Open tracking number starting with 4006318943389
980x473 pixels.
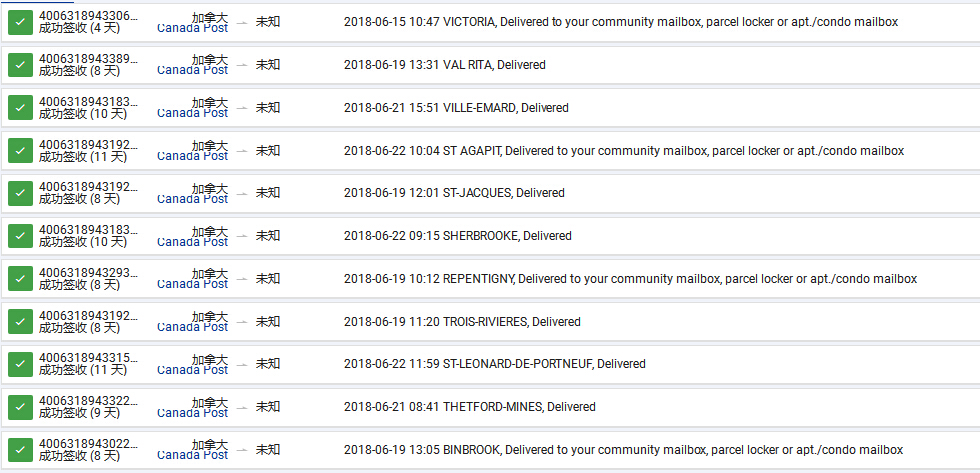[x=88, y=60]
